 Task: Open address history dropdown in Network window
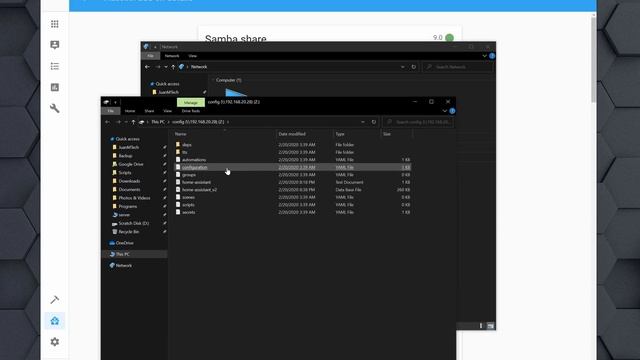pyautogui.click(x=402, y=67)
